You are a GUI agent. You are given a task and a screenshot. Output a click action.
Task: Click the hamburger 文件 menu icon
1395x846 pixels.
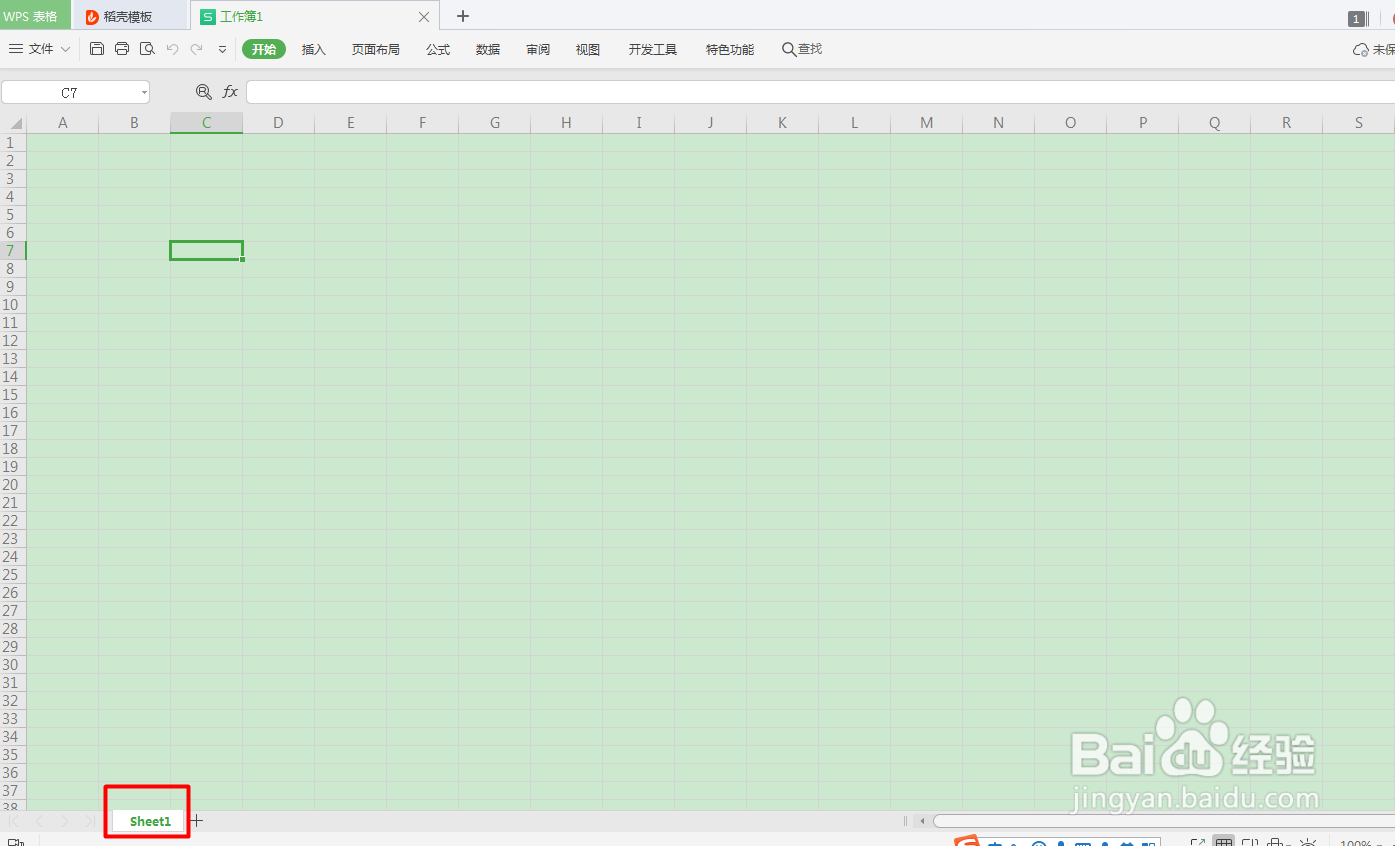[x=16, y=49]
